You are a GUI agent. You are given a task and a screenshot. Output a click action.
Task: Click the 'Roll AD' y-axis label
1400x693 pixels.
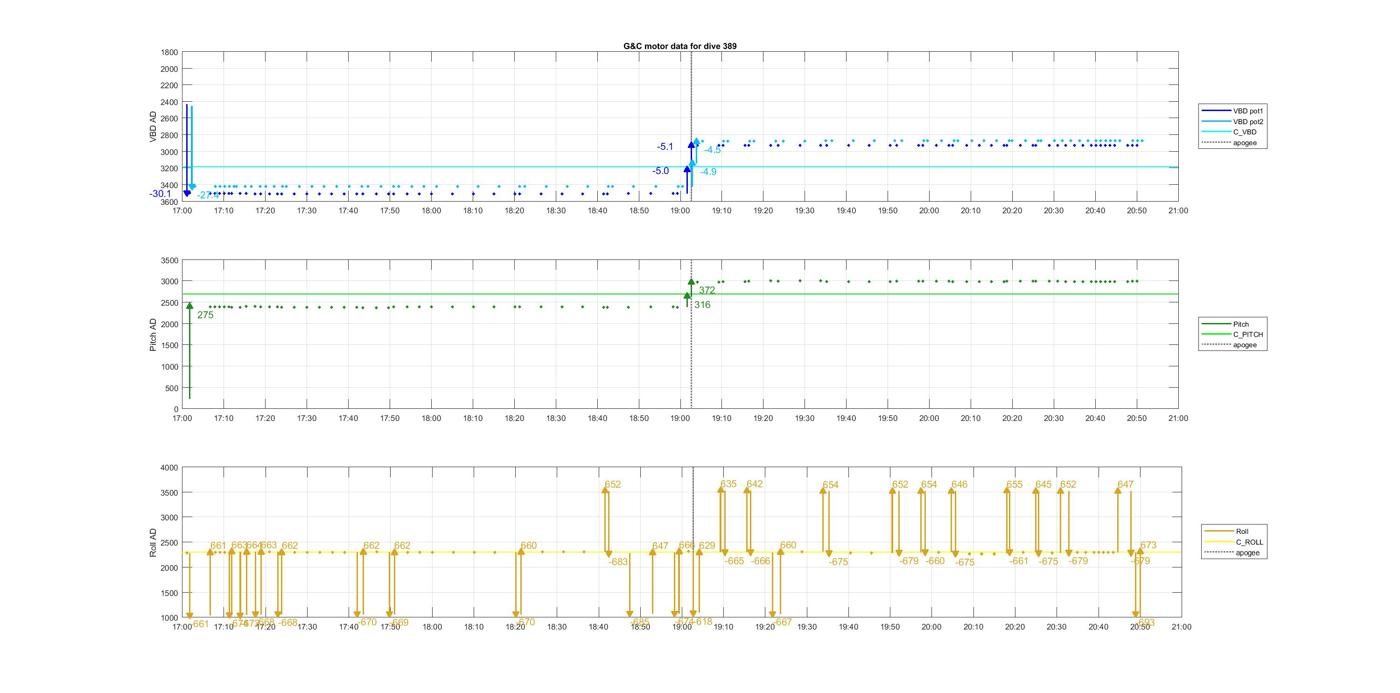154,543
